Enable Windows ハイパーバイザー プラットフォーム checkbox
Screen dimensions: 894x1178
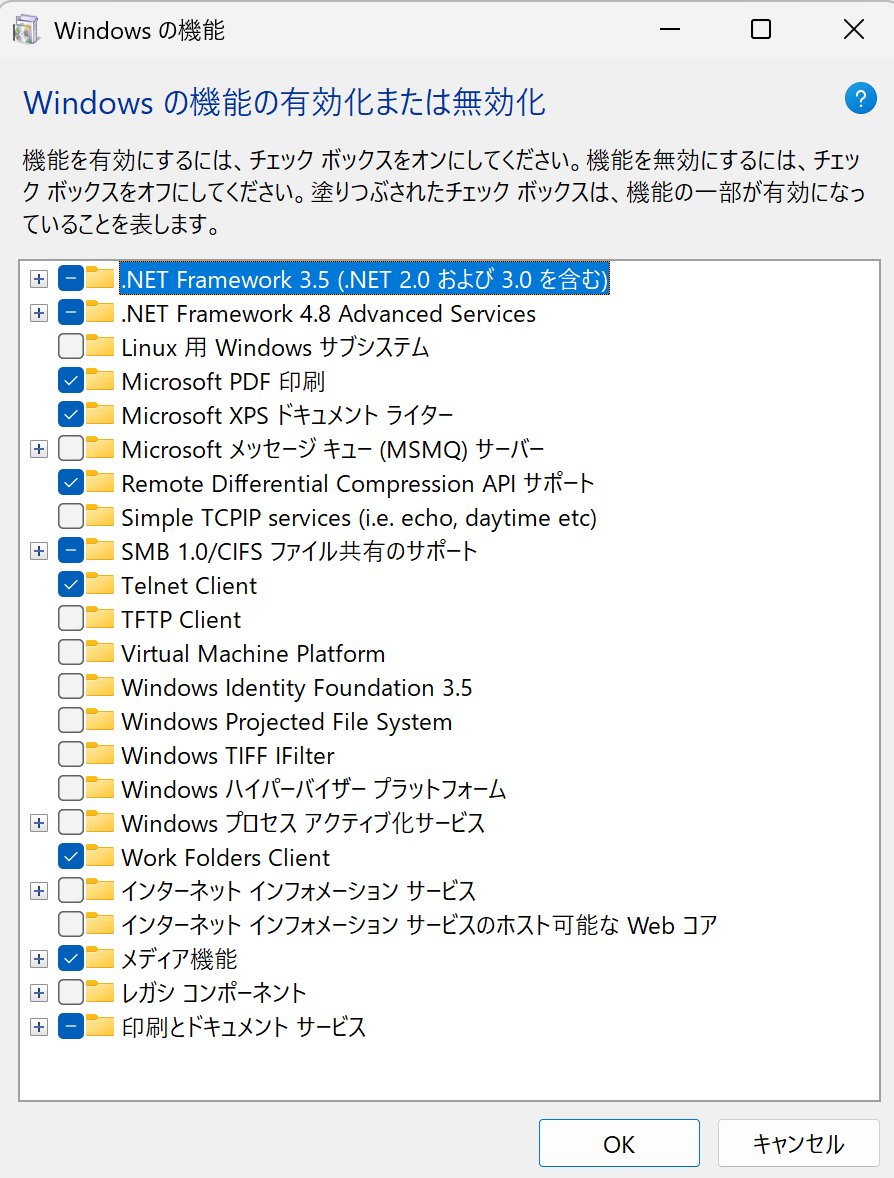coord(71,789)
